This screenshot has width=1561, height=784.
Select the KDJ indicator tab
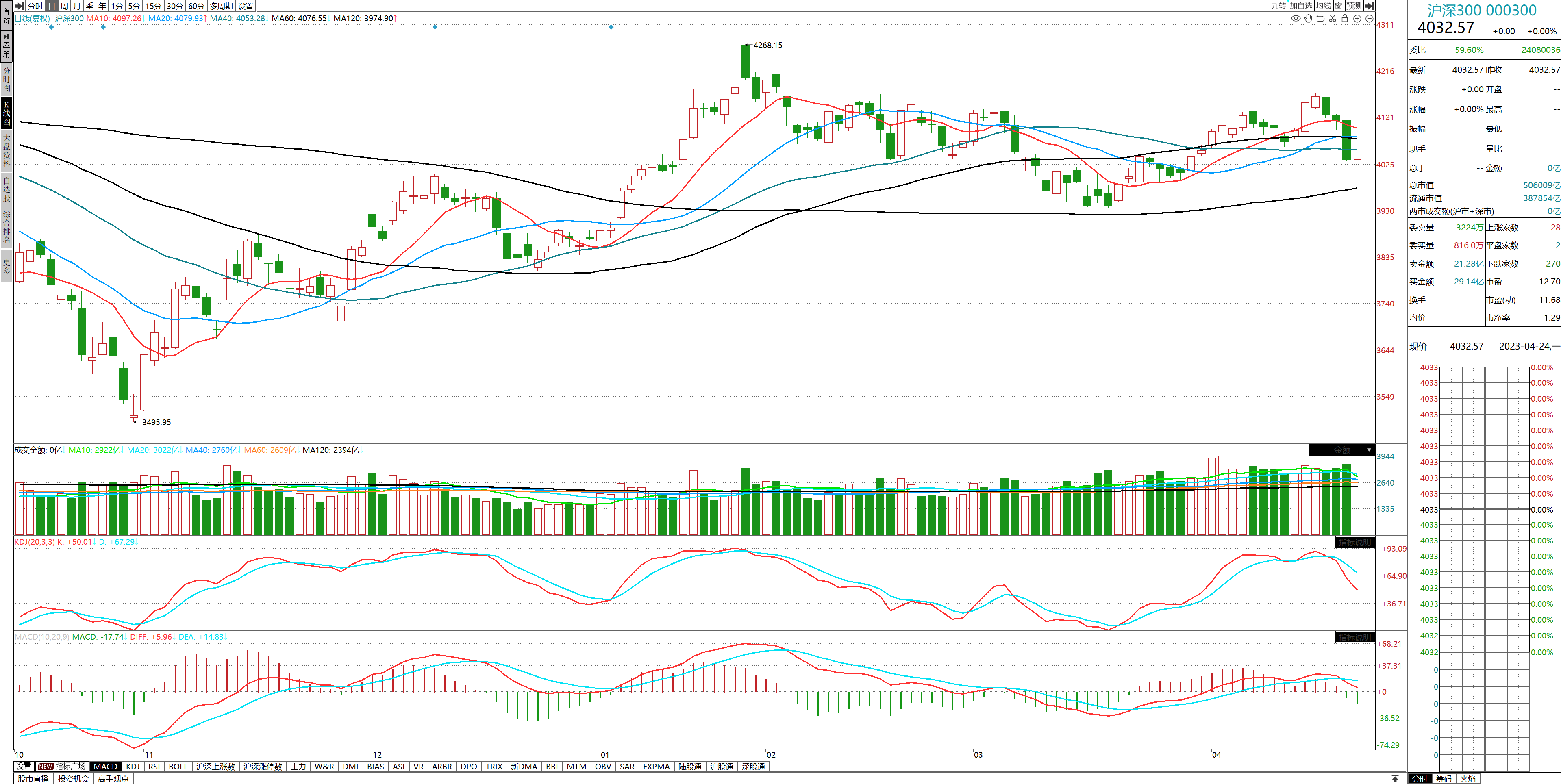[x=133, y=767]
